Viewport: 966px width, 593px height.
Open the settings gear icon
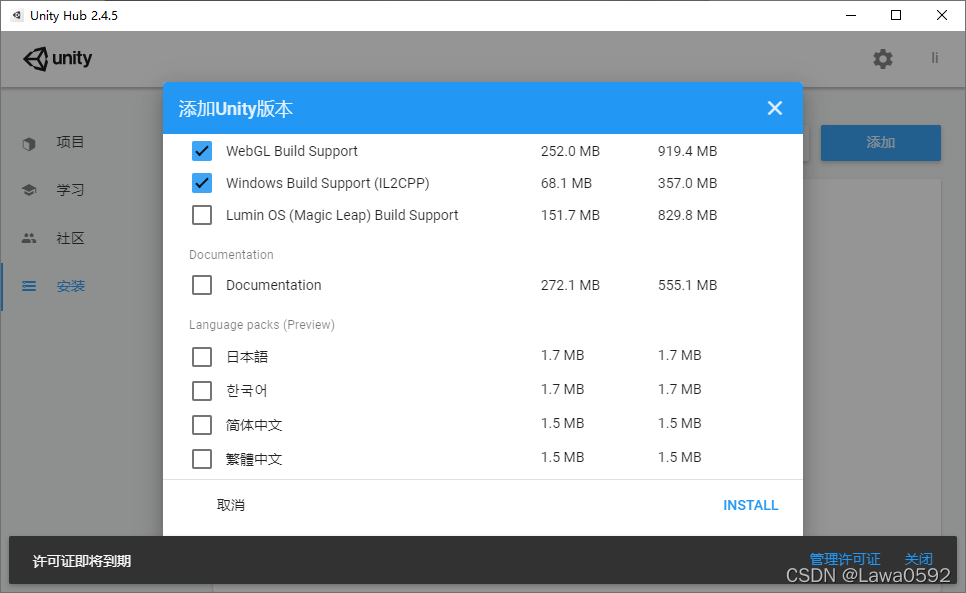click(x=882, y=59)
